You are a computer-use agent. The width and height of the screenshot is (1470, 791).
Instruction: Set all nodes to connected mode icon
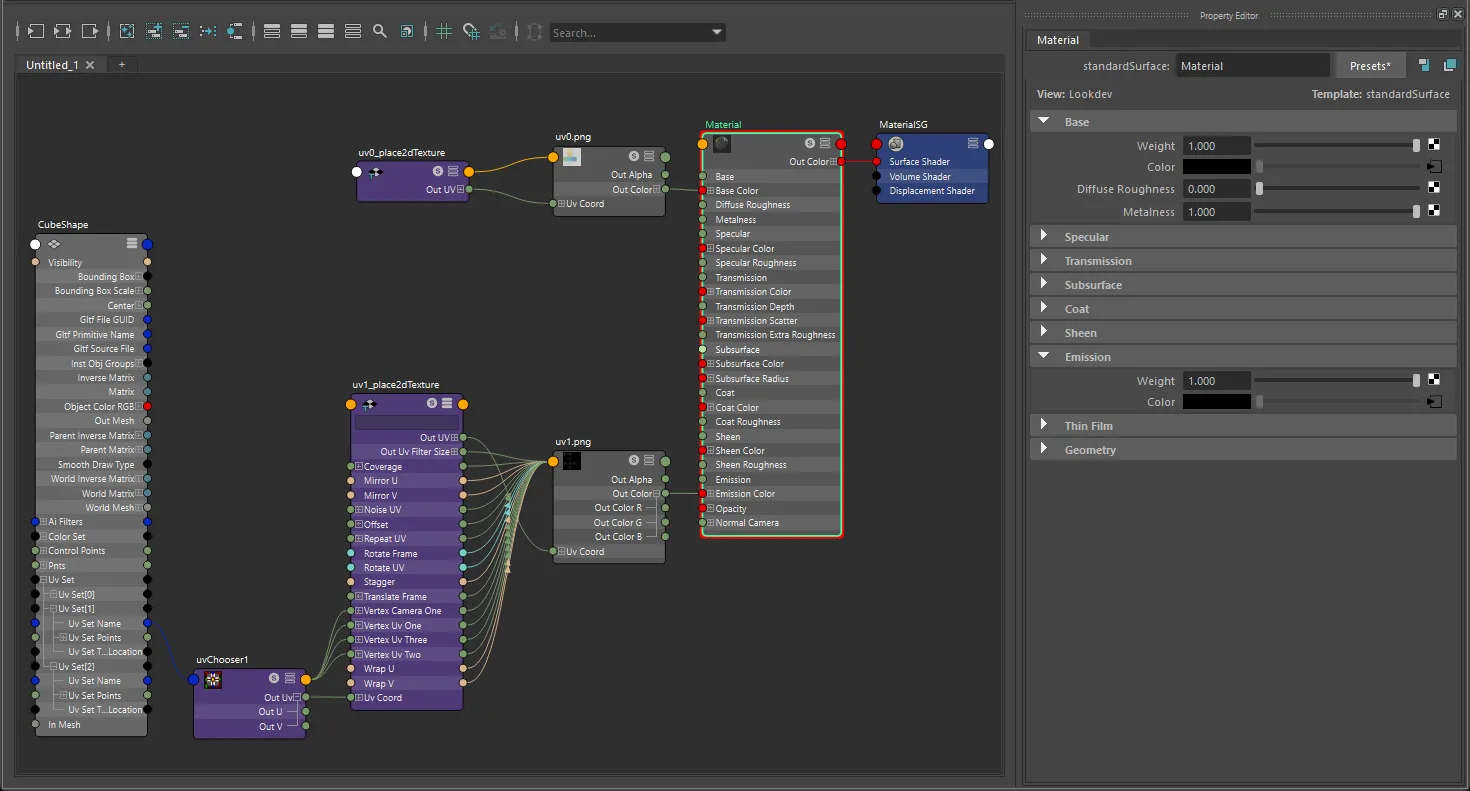299,32
